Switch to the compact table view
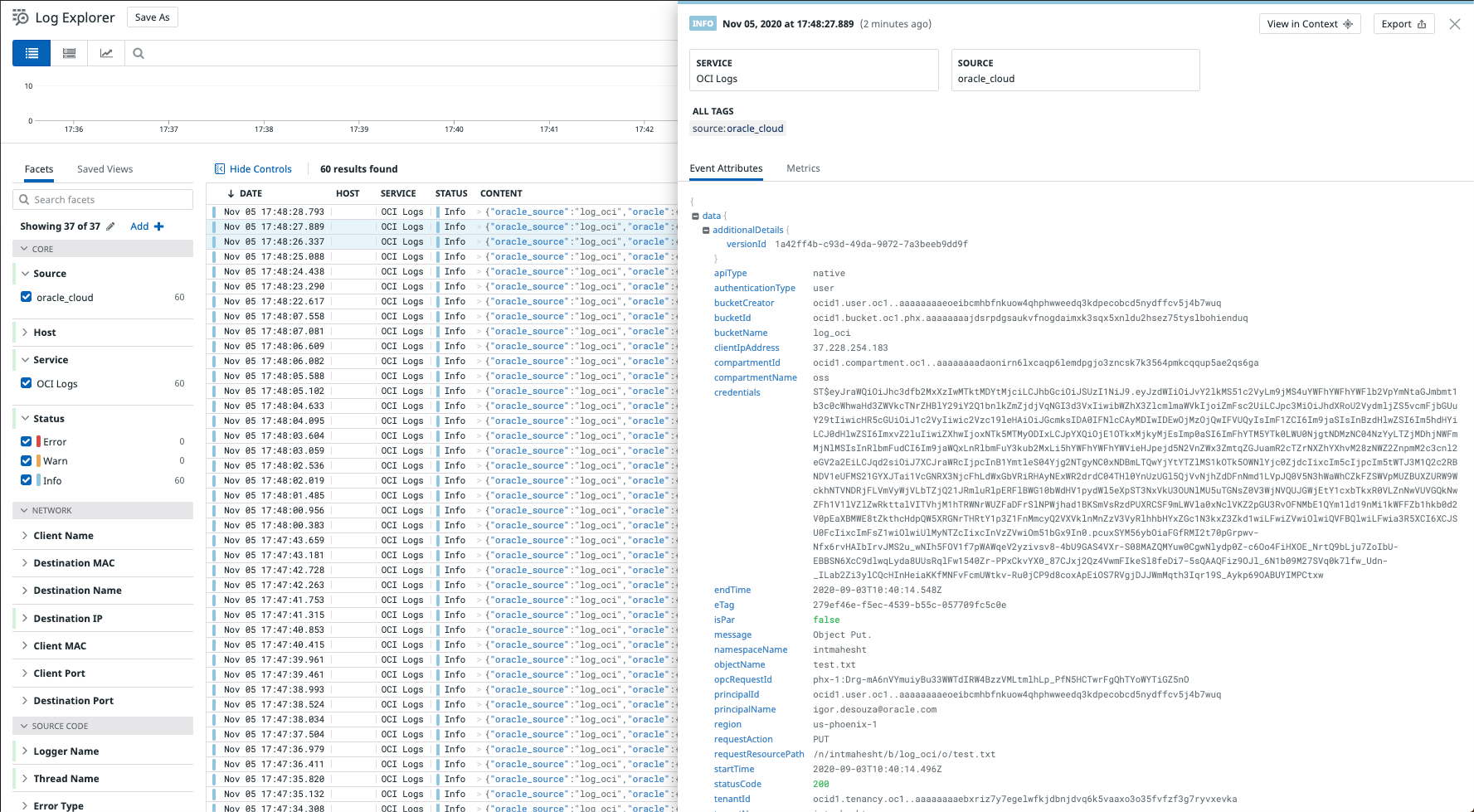This screenshot has height=812, width=1474. (x=70, y=53)
